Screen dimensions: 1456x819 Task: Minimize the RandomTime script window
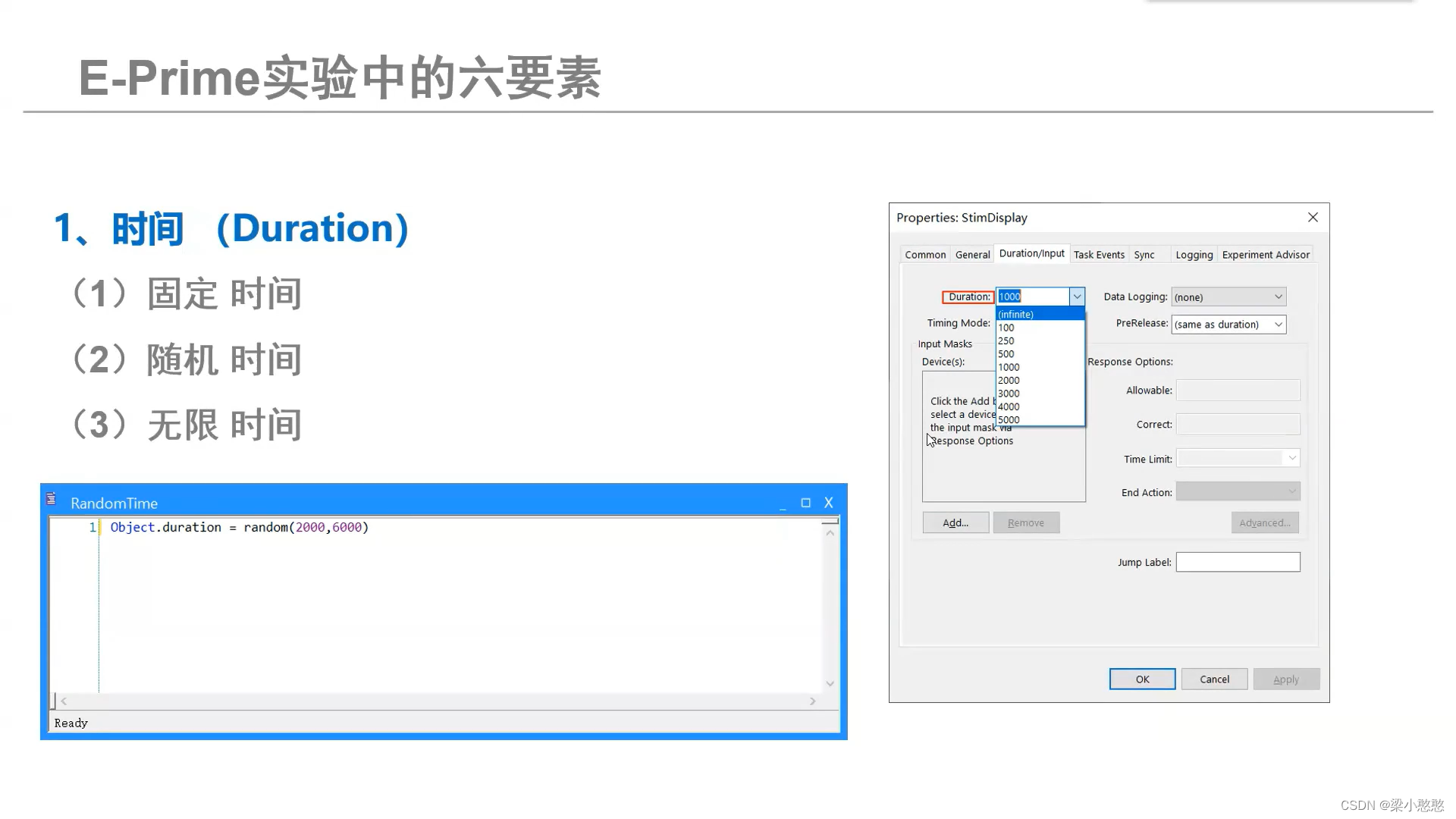coord(783,504)
